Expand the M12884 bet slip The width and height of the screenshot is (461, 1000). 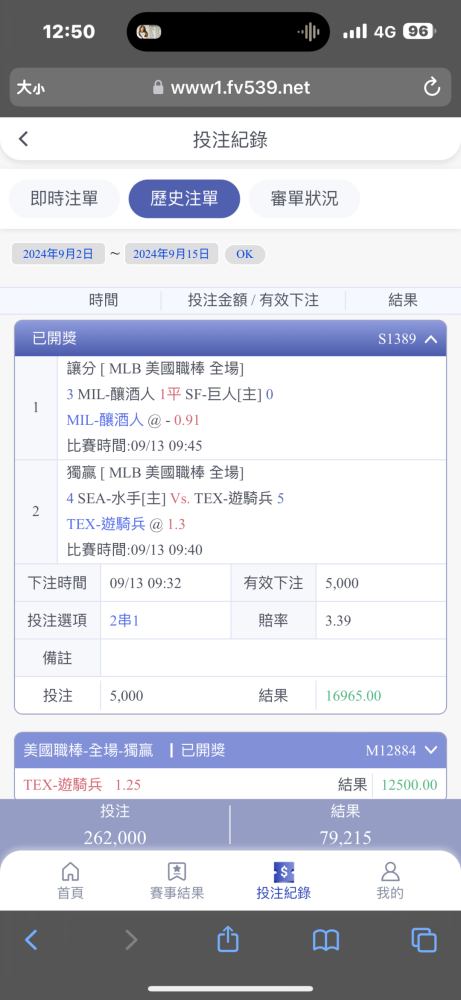[x=431, y=750]
